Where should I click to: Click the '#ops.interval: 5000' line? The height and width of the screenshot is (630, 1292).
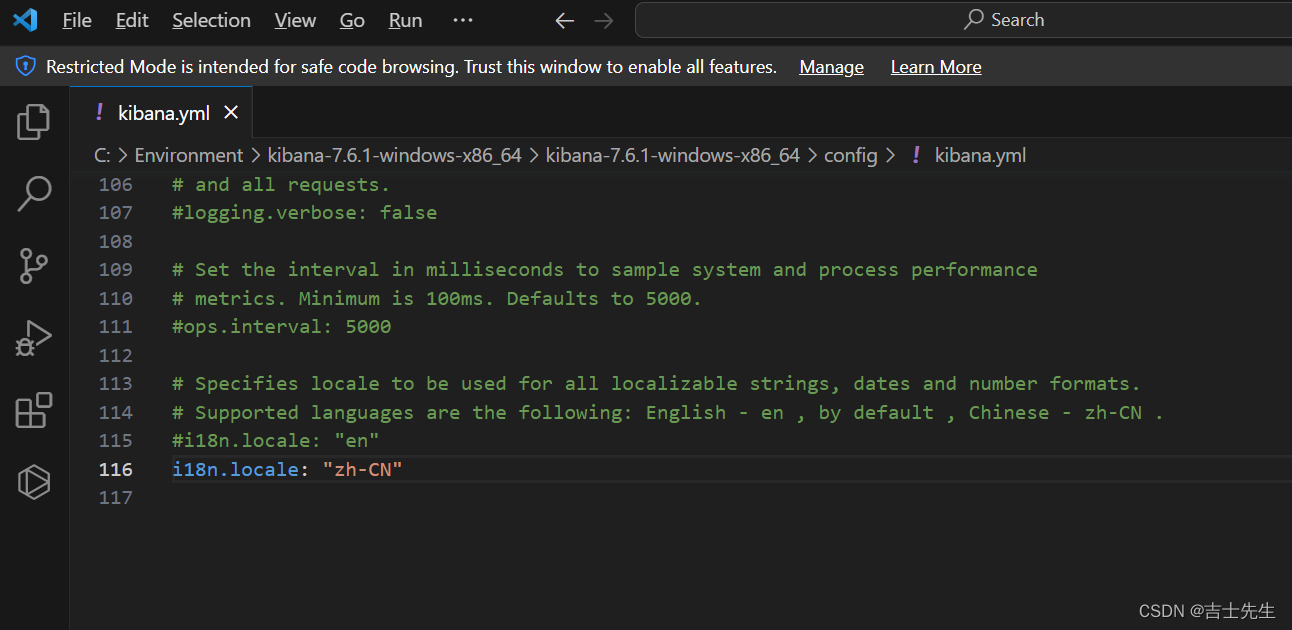[281, 326]
